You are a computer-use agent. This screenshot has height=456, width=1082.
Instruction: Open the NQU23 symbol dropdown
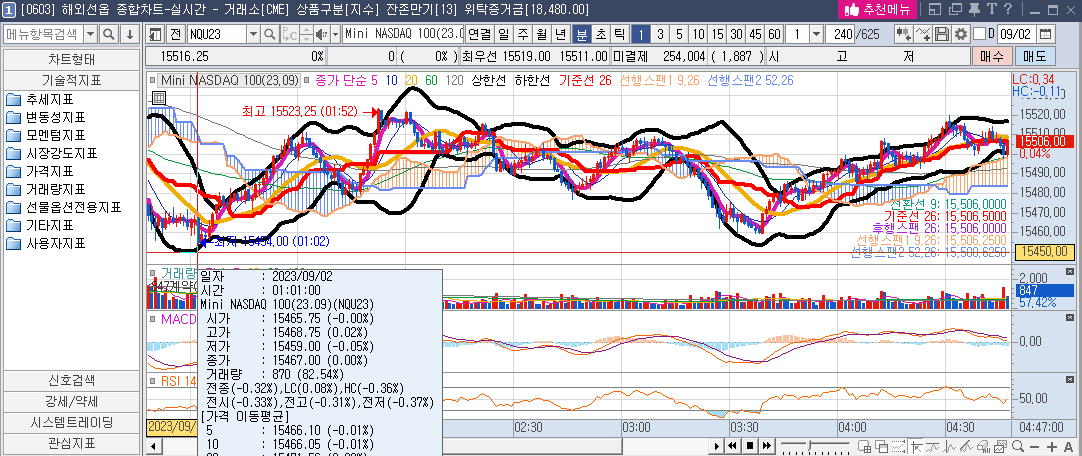tap(253, 34)
